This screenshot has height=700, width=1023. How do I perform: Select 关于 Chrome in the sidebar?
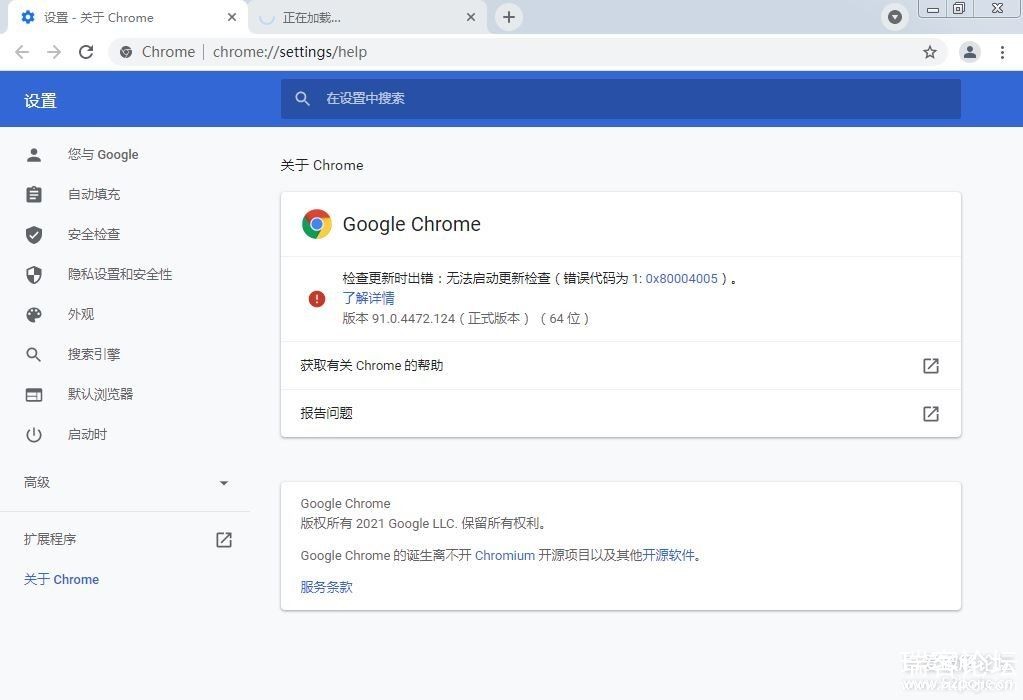coord(61,579)
